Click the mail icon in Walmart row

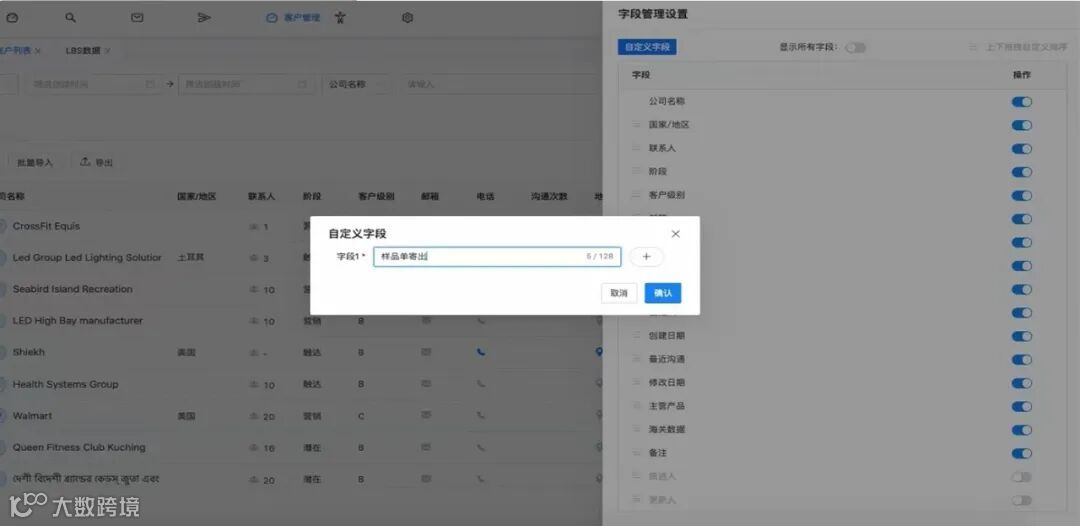(426, 415)
